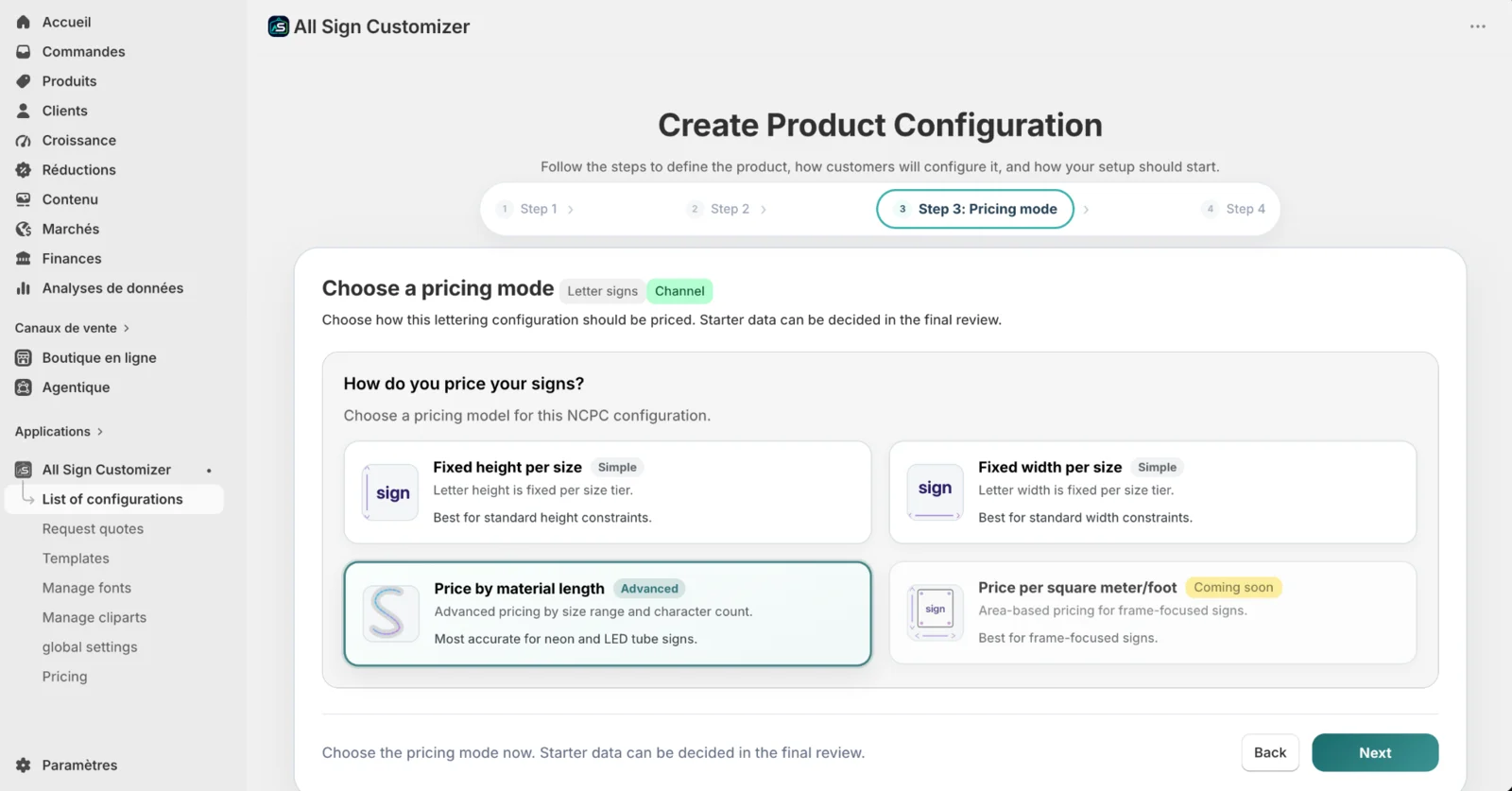Screen dimensions: 1512x791
Task: Click the Create Product Configuration heading
Action: (x=880, y=125)
